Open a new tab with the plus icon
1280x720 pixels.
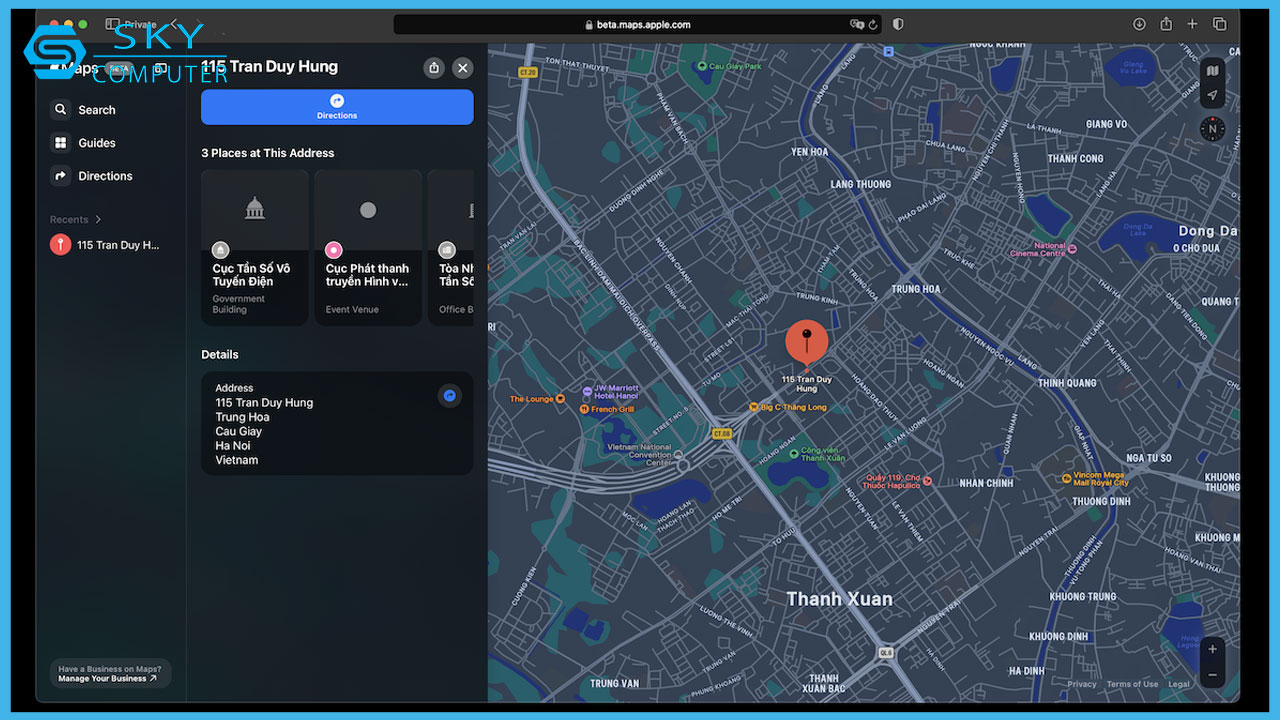coord(1192,24)
